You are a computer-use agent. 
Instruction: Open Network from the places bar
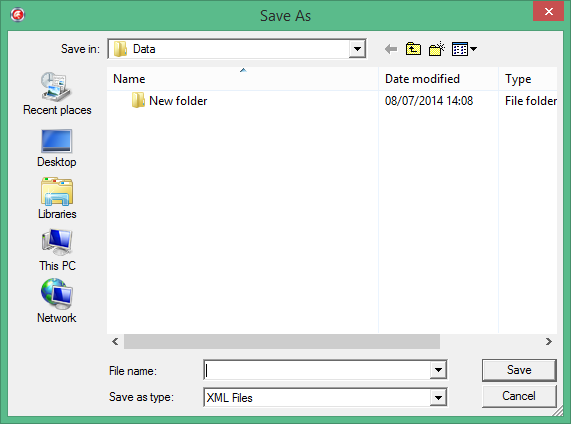[56, 301]
